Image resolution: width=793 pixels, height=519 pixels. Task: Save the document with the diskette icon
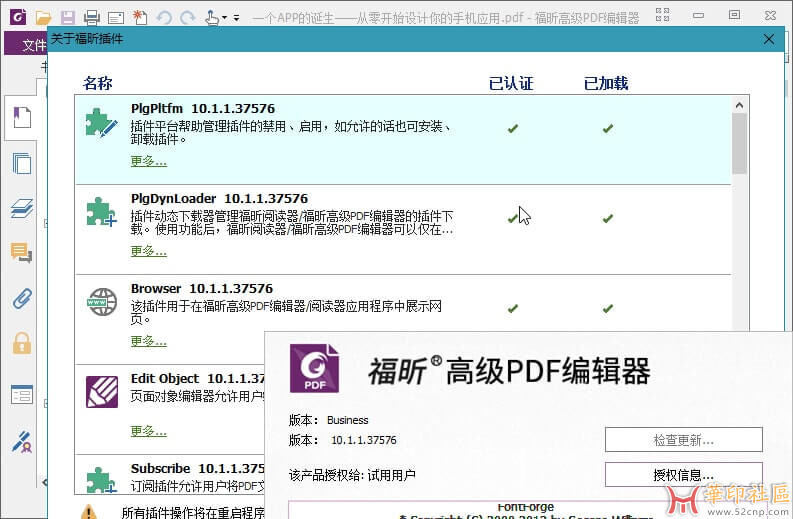tap(68, 18)
